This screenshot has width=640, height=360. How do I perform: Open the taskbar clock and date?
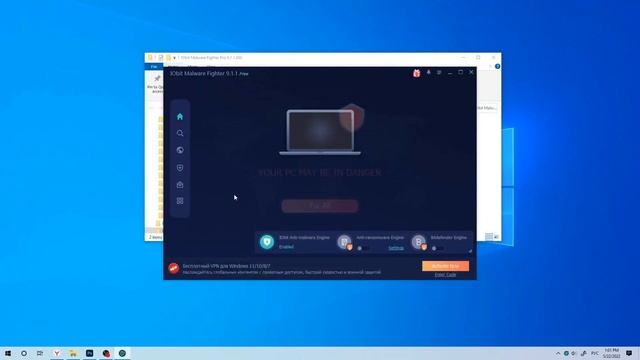pyautogui.click(x=611, y=353)
